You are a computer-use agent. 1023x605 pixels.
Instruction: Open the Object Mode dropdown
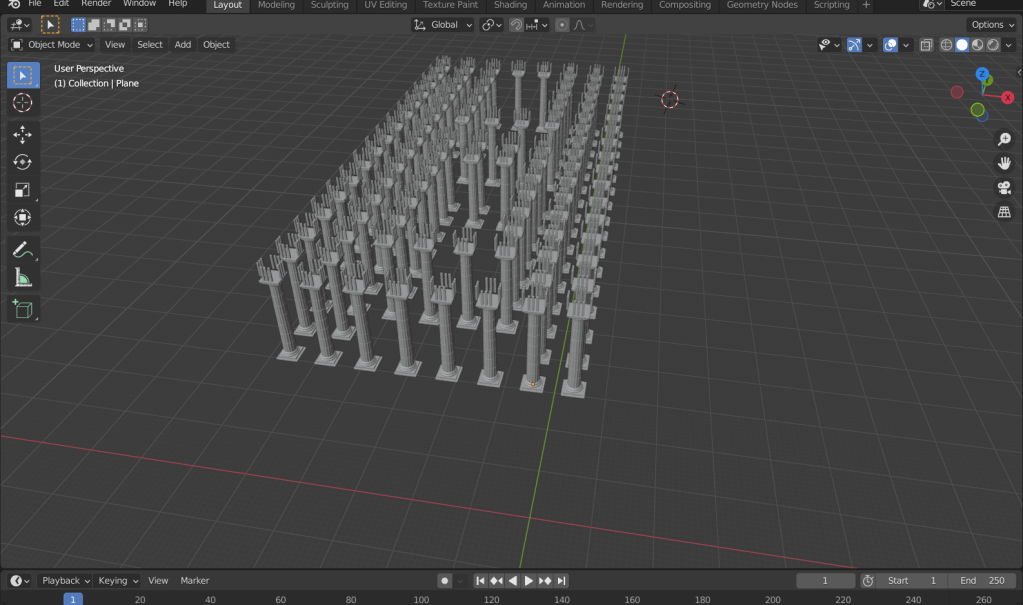(52, 45)
